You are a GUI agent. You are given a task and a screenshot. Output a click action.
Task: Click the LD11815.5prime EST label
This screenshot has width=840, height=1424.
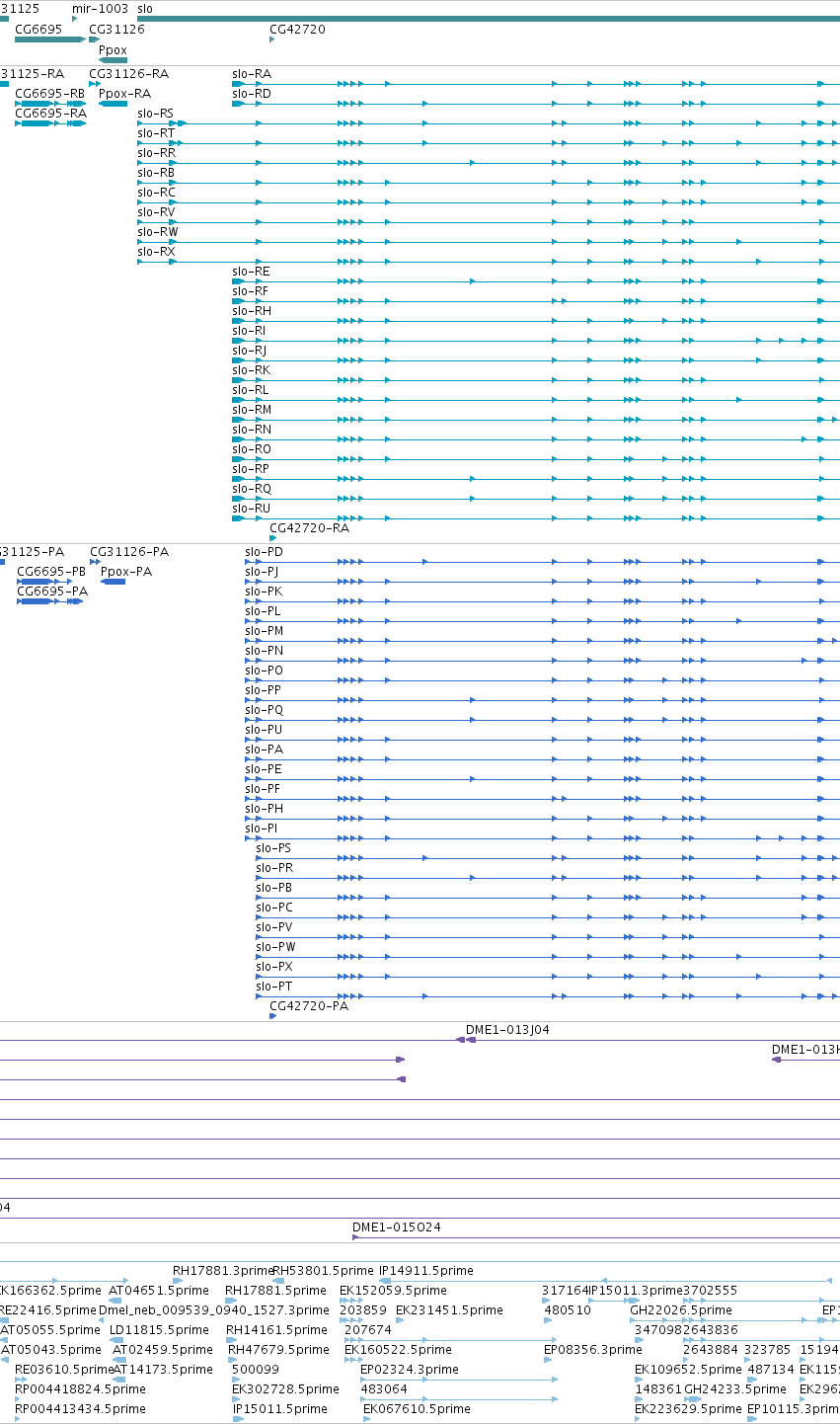[159, 1330]
